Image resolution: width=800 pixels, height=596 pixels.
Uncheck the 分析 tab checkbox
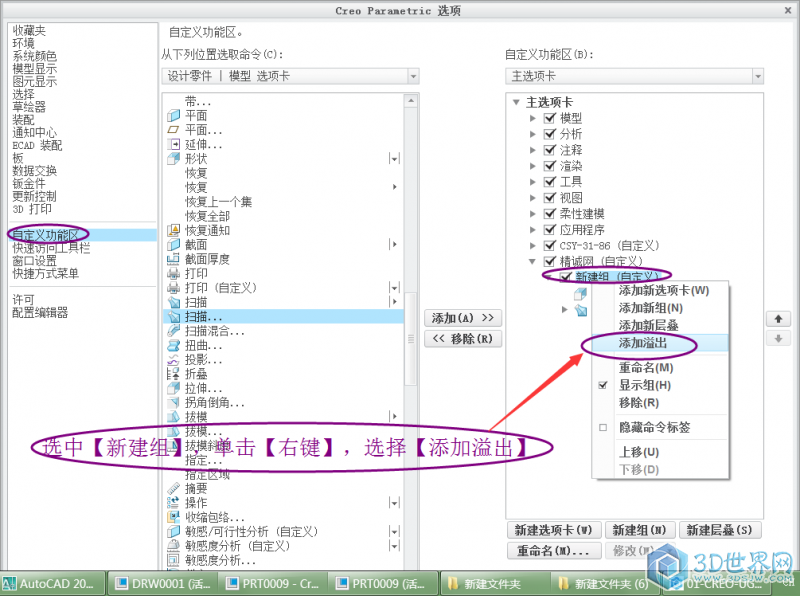pyautogui.click(x=549, y=134)
